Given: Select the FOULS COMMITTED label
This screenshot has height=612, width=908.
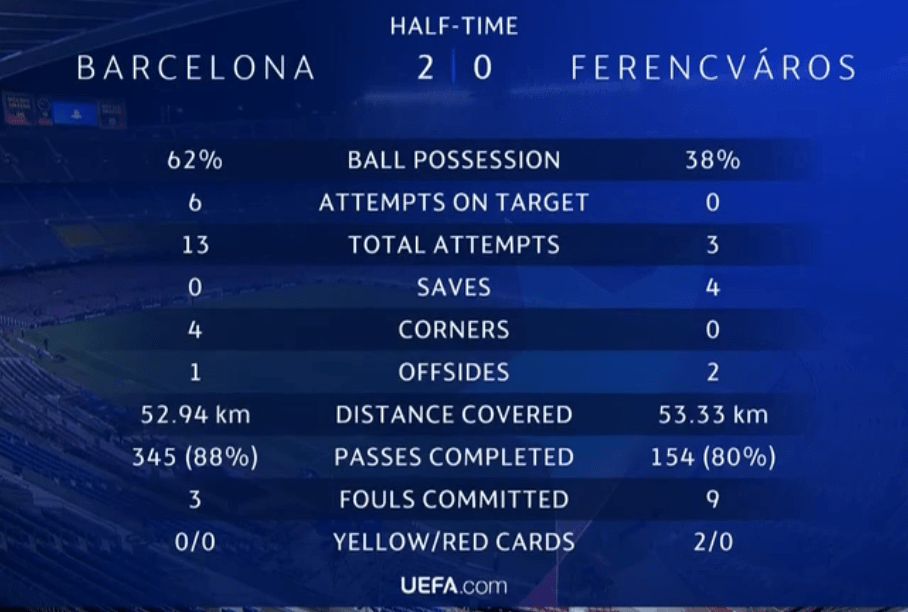Looking at the screenshot, I should (454, 500).
